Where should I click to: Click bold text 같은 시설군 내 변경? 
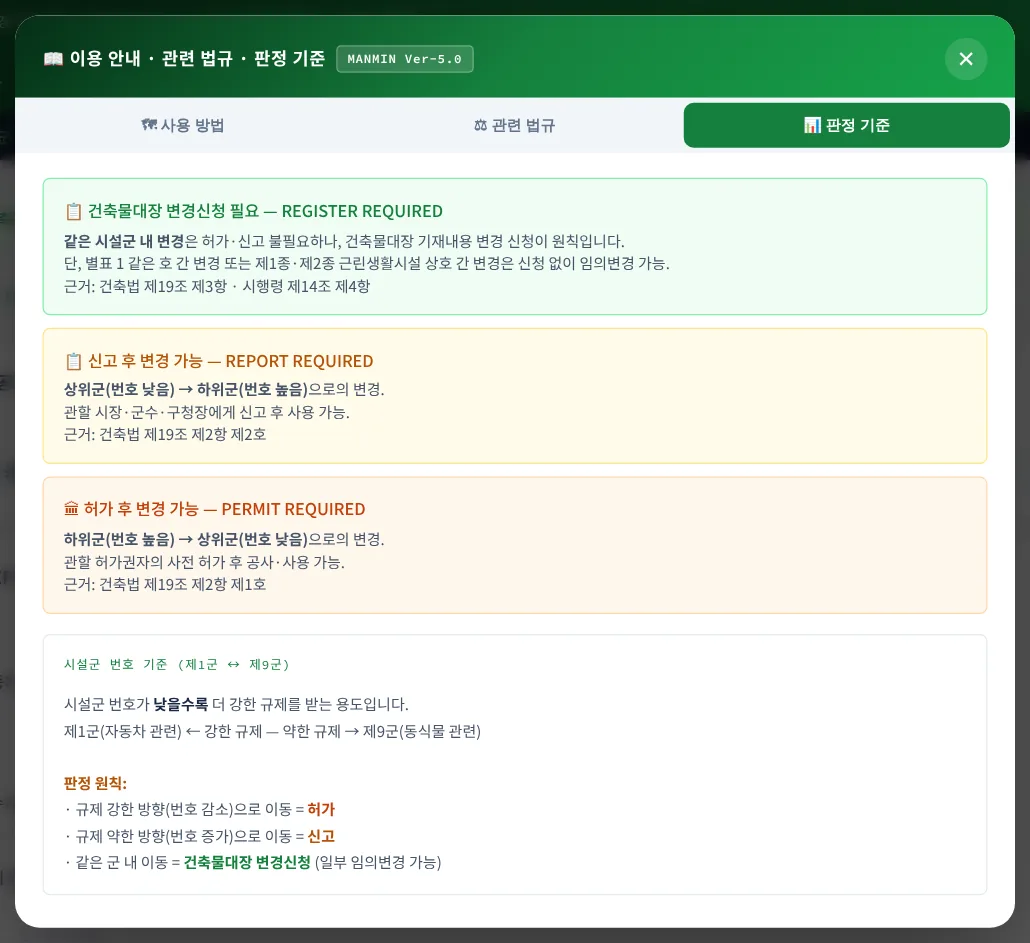(x=123, y=241)
